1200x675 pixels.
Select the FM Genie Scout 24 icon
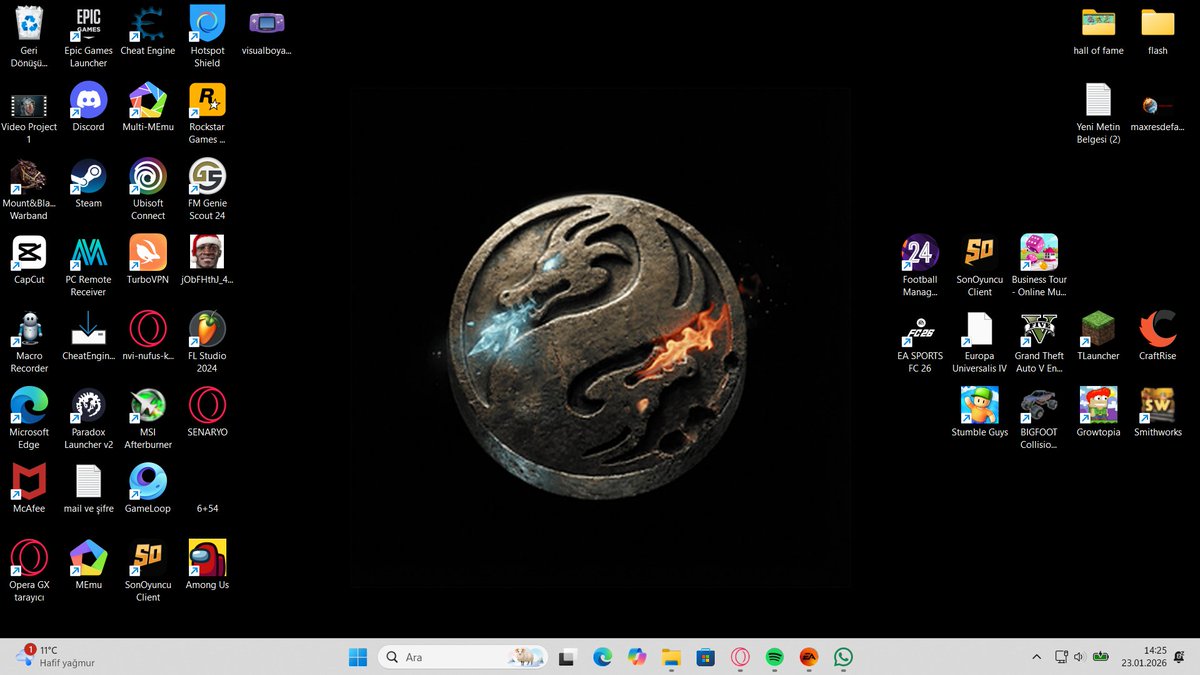207,188
